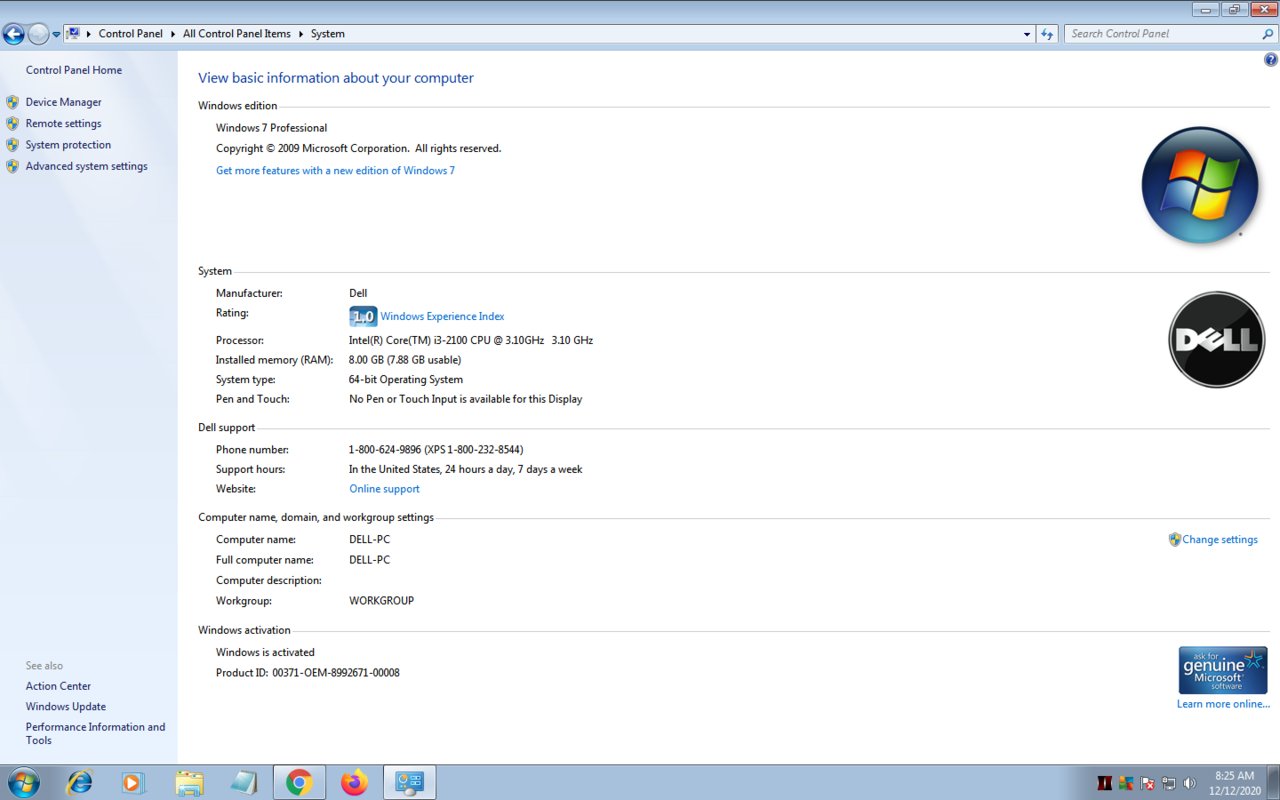Image resolution: width=1280 pixels, height=800 pixels.
Task: Click the 8.00 GB (7.88 GB usable) text
Action: click(405, 360)
